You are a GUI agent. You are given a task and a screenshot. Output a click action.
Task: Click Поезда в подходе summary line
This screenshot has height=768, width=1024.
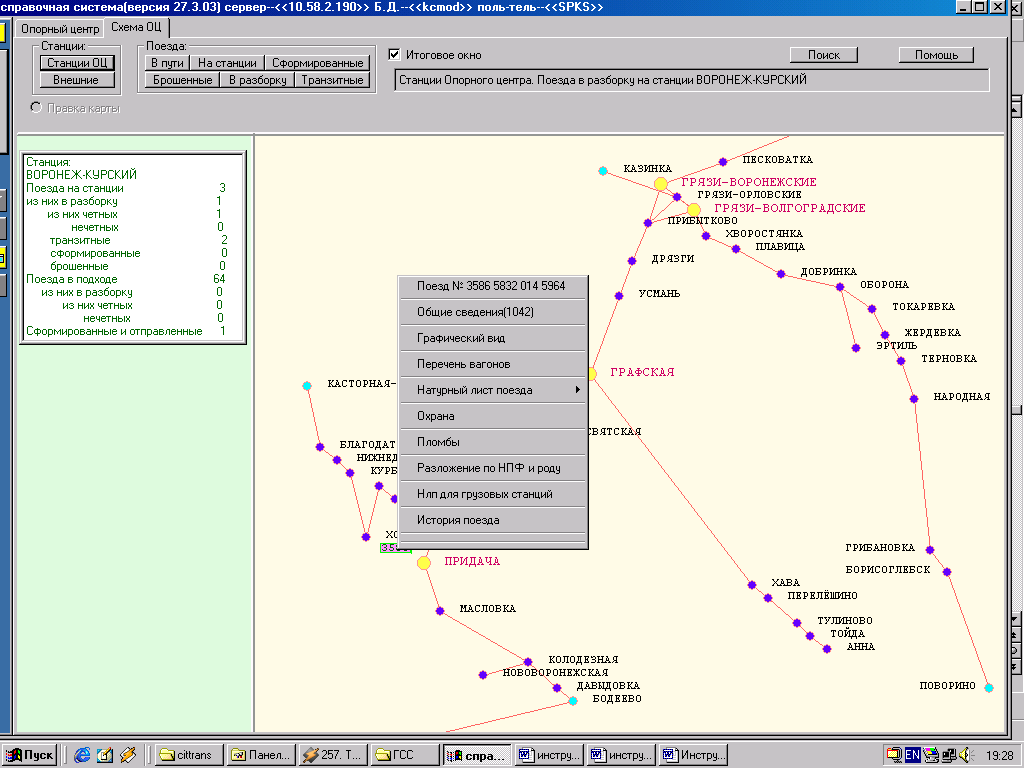[125, 279]
